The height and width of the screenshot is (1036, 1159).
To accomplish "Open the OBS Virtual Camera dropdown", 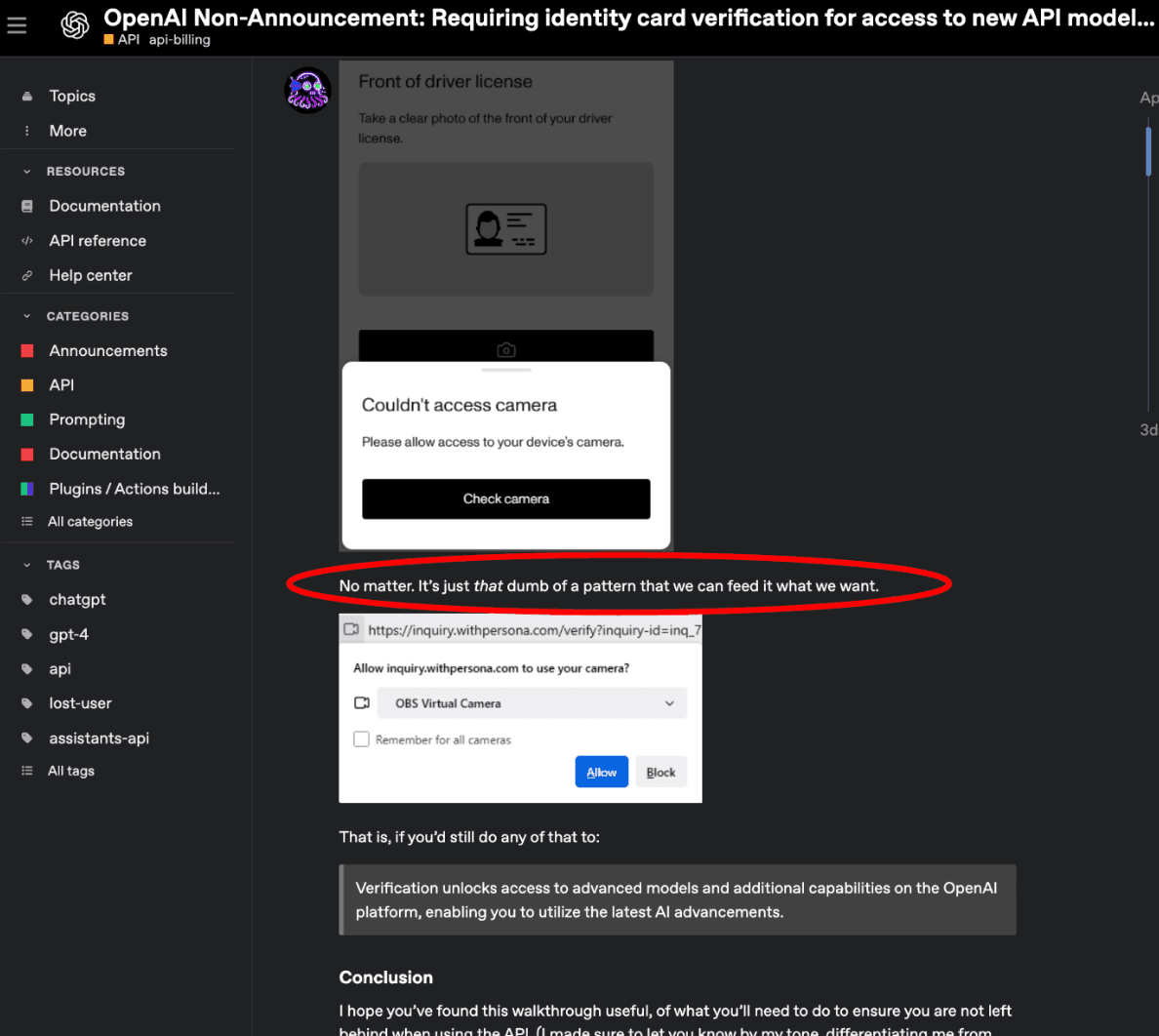I will pos(532,702).
